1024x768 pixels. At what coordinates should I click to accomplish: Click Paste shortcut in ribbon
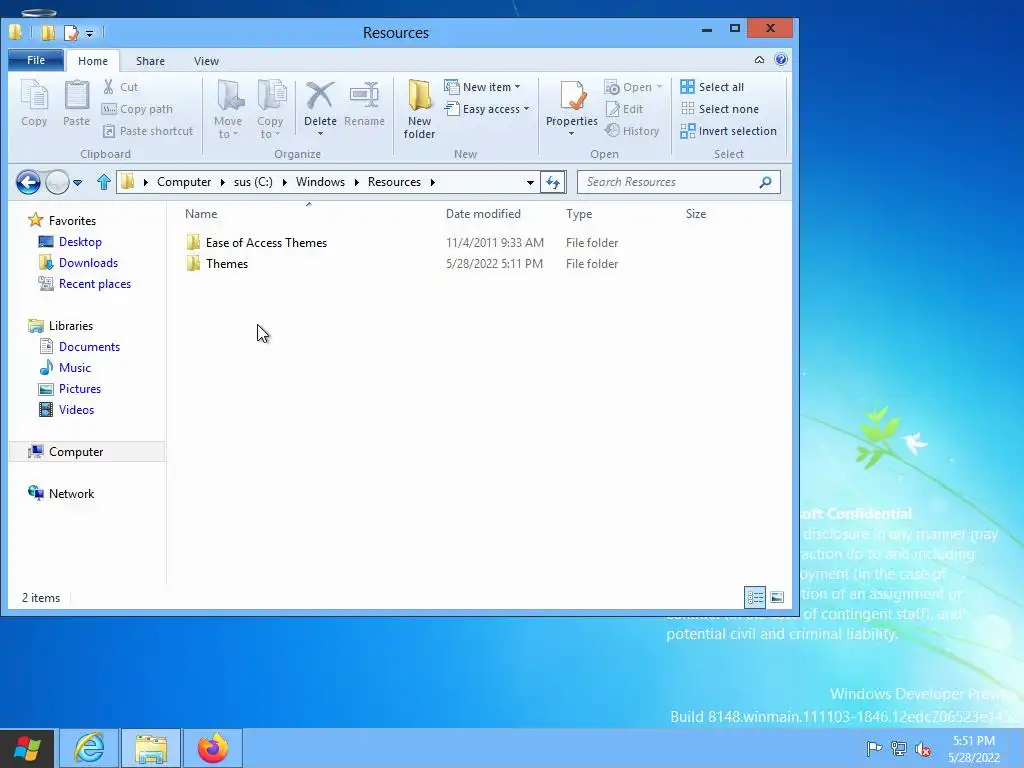(148, 131)
